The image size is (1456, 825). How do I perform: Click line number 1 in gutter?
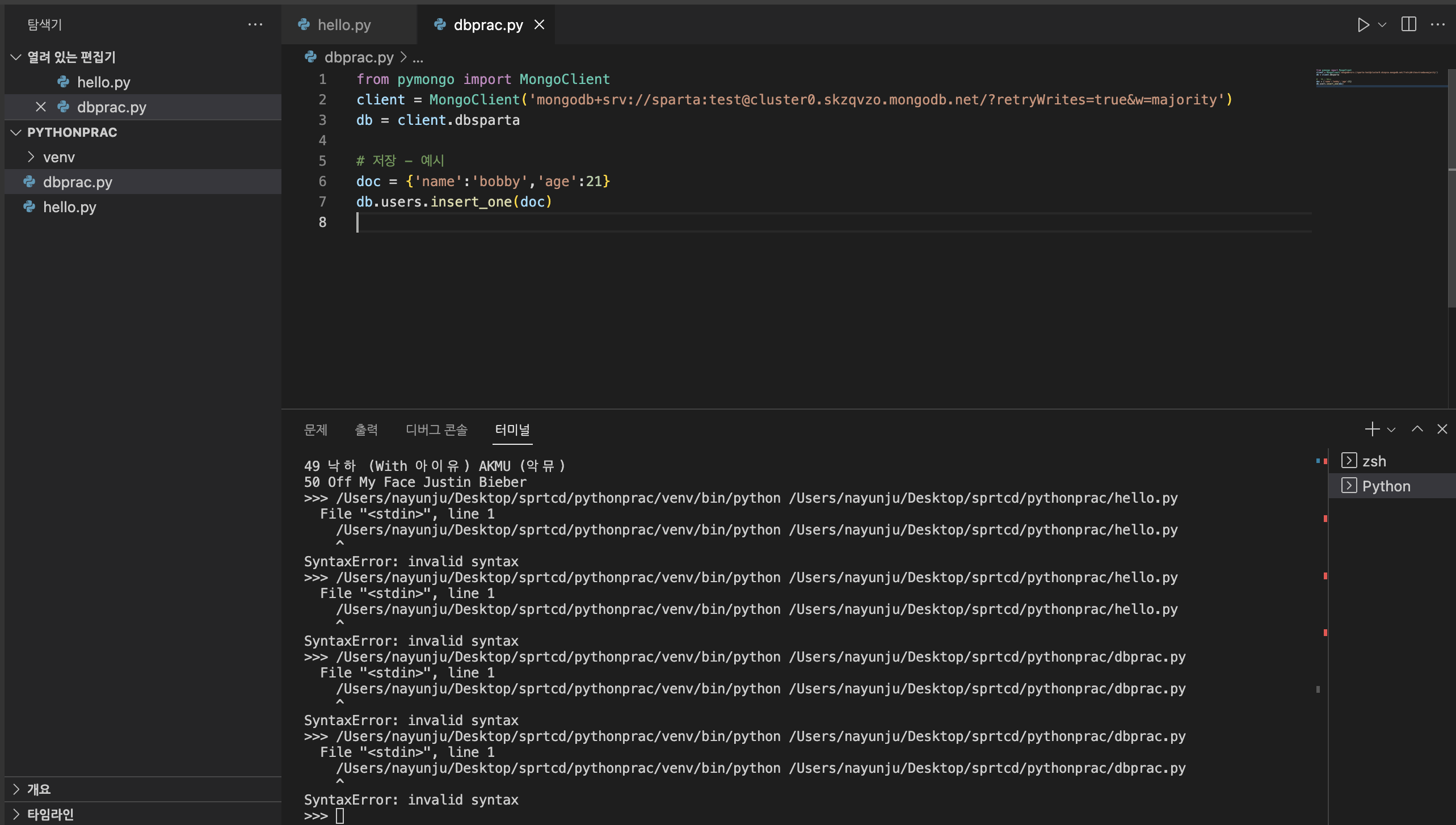coord(322,79)
